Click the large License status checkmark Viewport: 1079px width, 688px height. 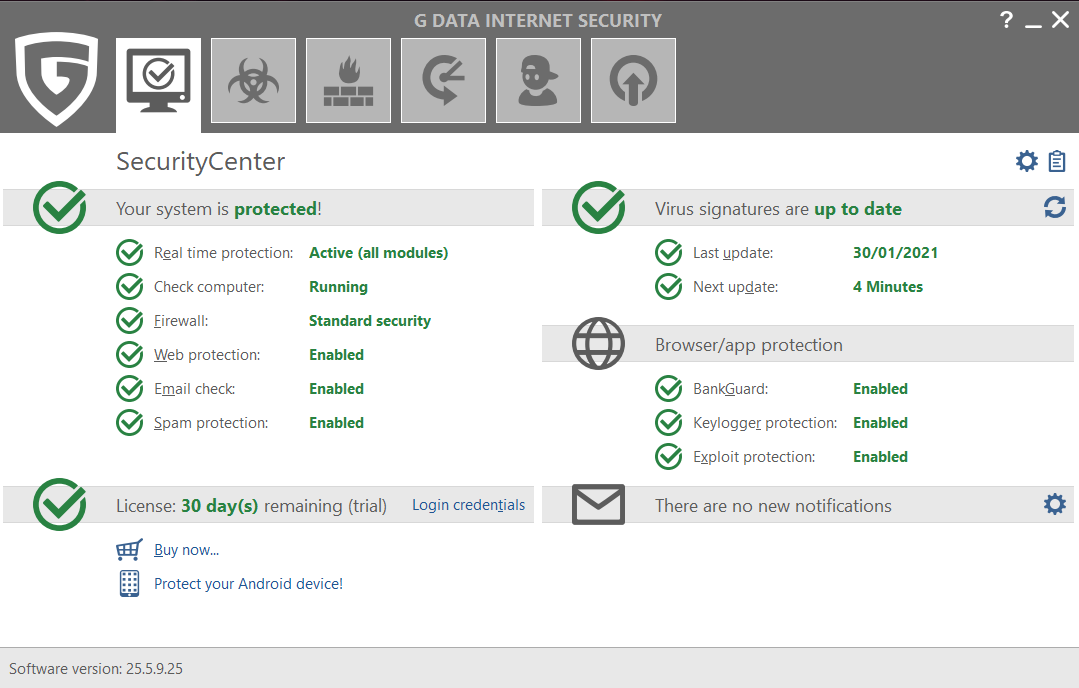pos(60,504)
